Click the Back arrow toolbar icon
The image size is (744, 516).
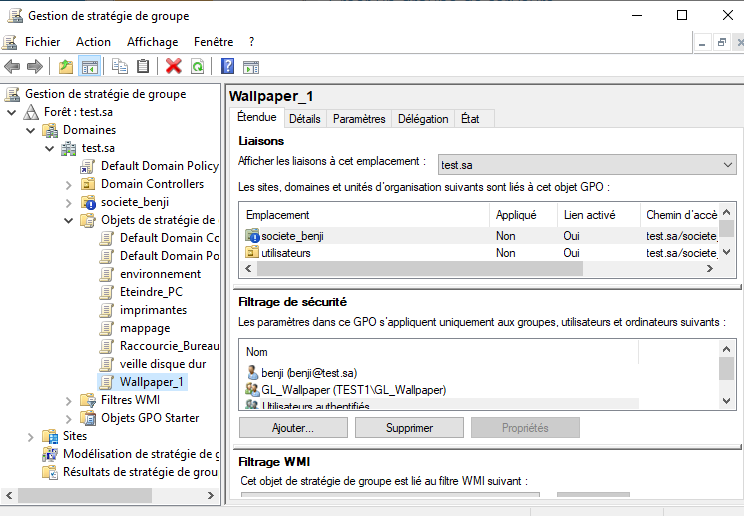[12, 67]
